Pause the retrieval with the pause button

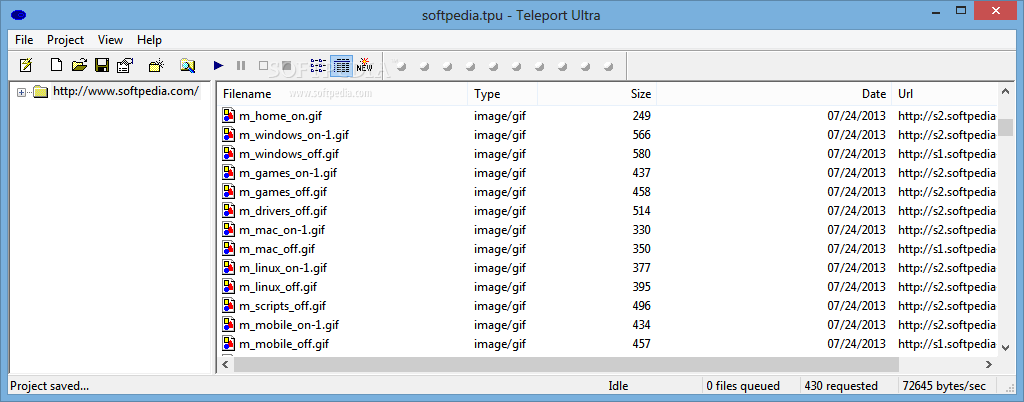tap(241, 65)
